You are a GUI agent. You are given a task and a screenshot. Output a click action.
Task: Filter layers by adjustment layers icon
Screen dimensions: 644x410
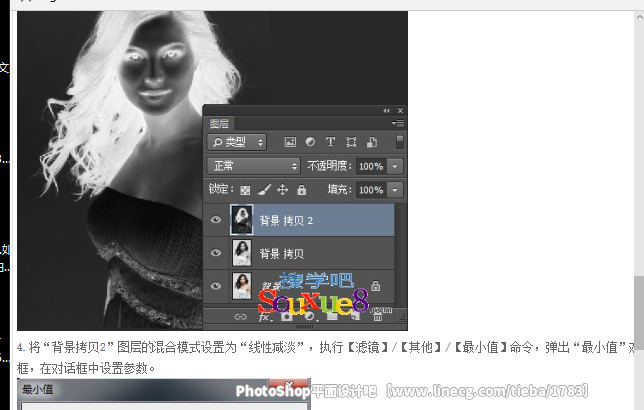(x=310, y=142)
